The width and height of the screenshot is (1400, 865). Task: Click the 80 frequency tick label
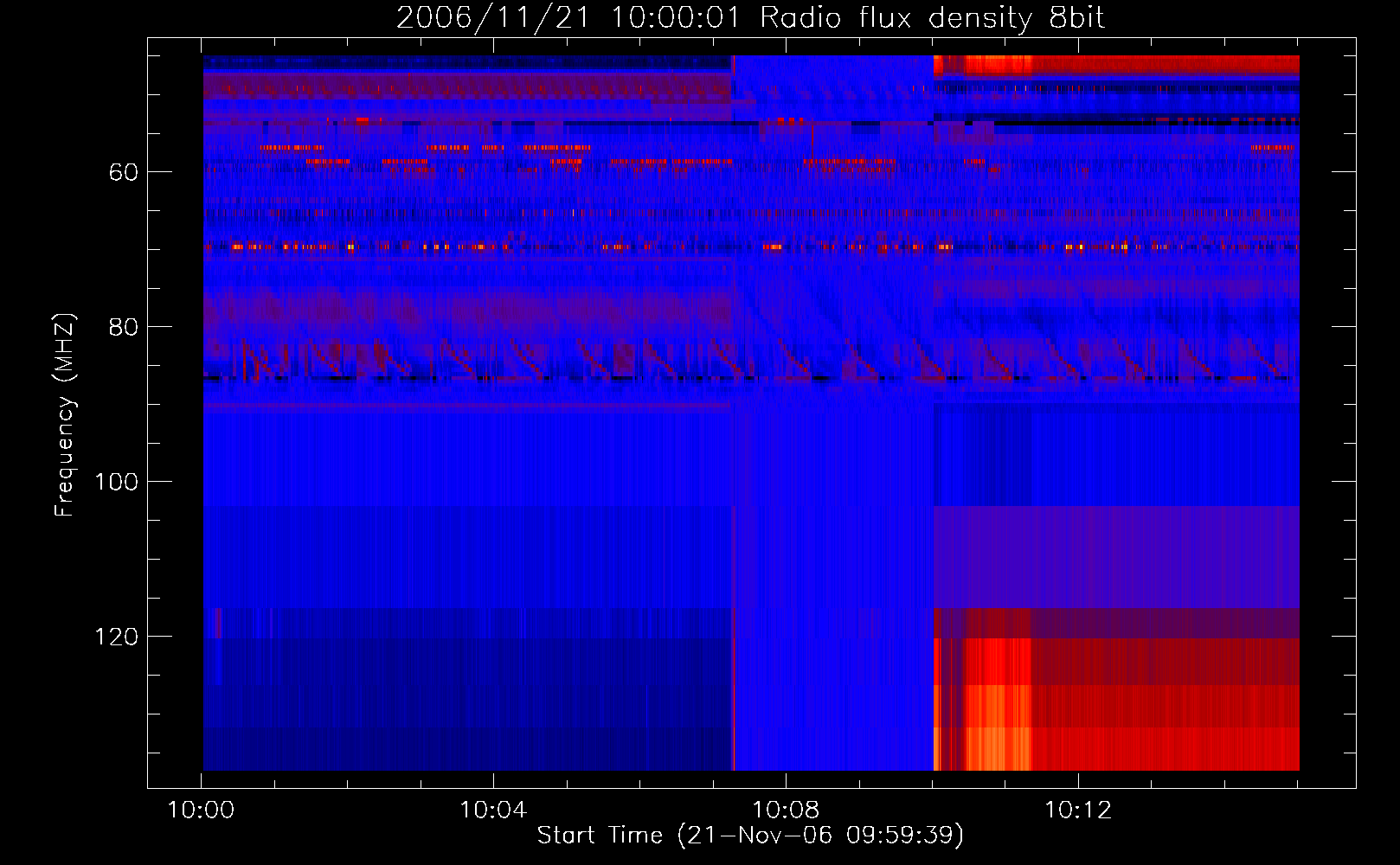click(124, 328)
